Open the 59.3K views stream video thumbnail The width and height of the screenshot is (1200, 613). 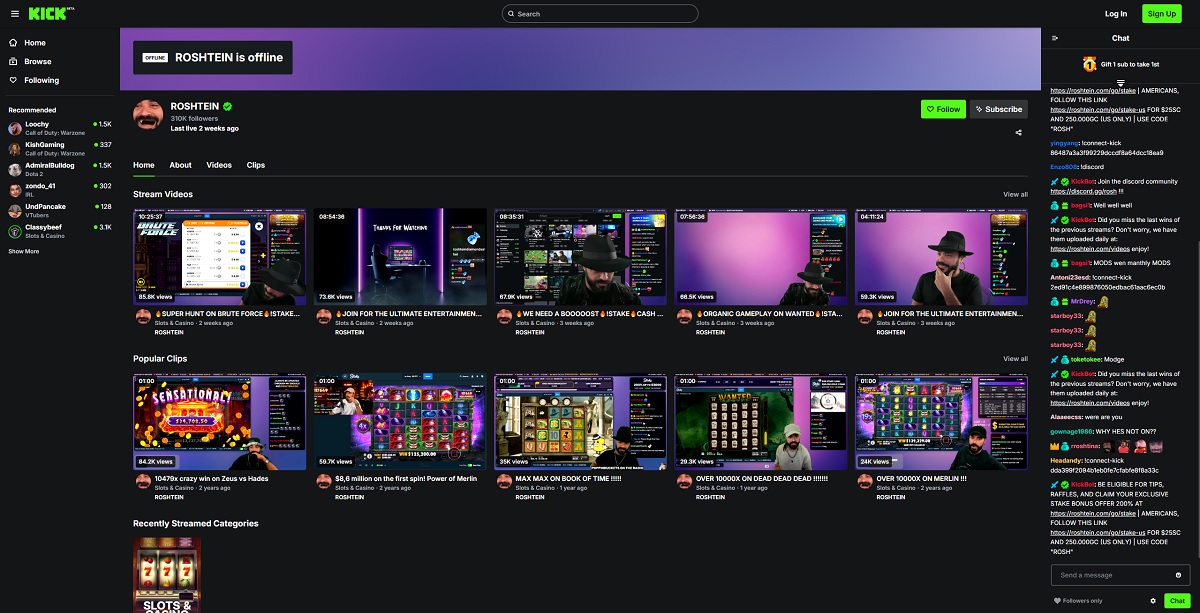click(941, 257)
